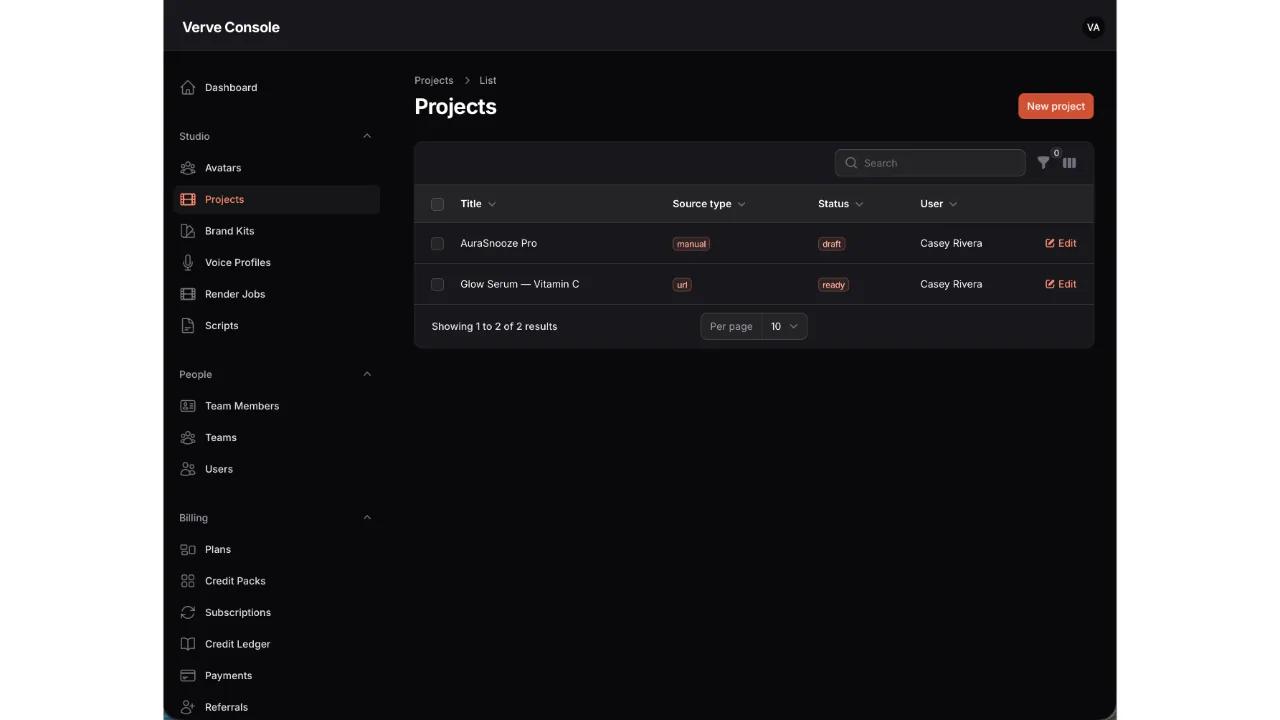Click the ready status badge
The image size is (1280, 720).
point(834,285)
